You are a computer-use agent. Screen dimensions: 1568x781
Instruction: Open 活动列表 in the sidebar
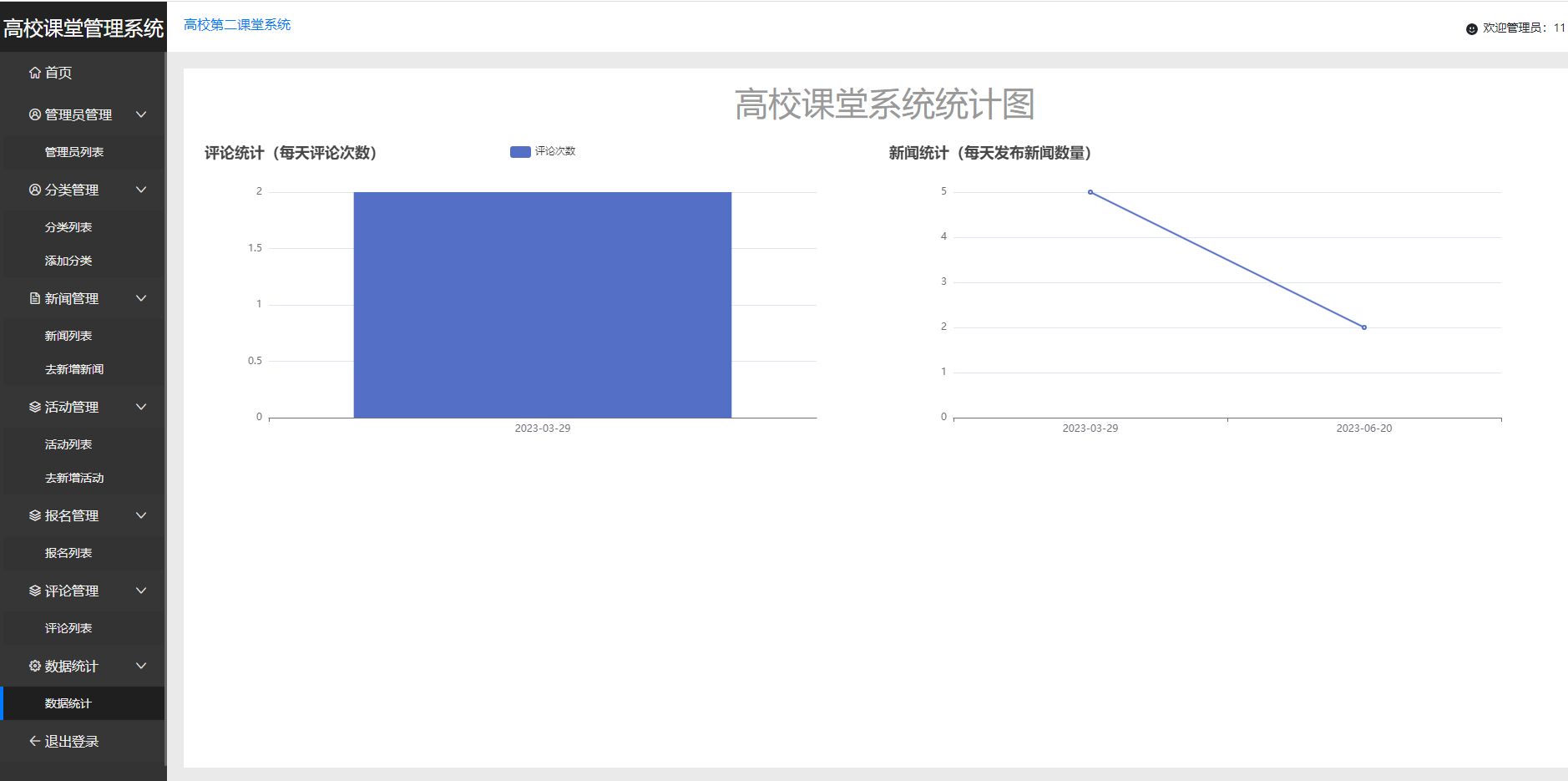tap(83, 444)
